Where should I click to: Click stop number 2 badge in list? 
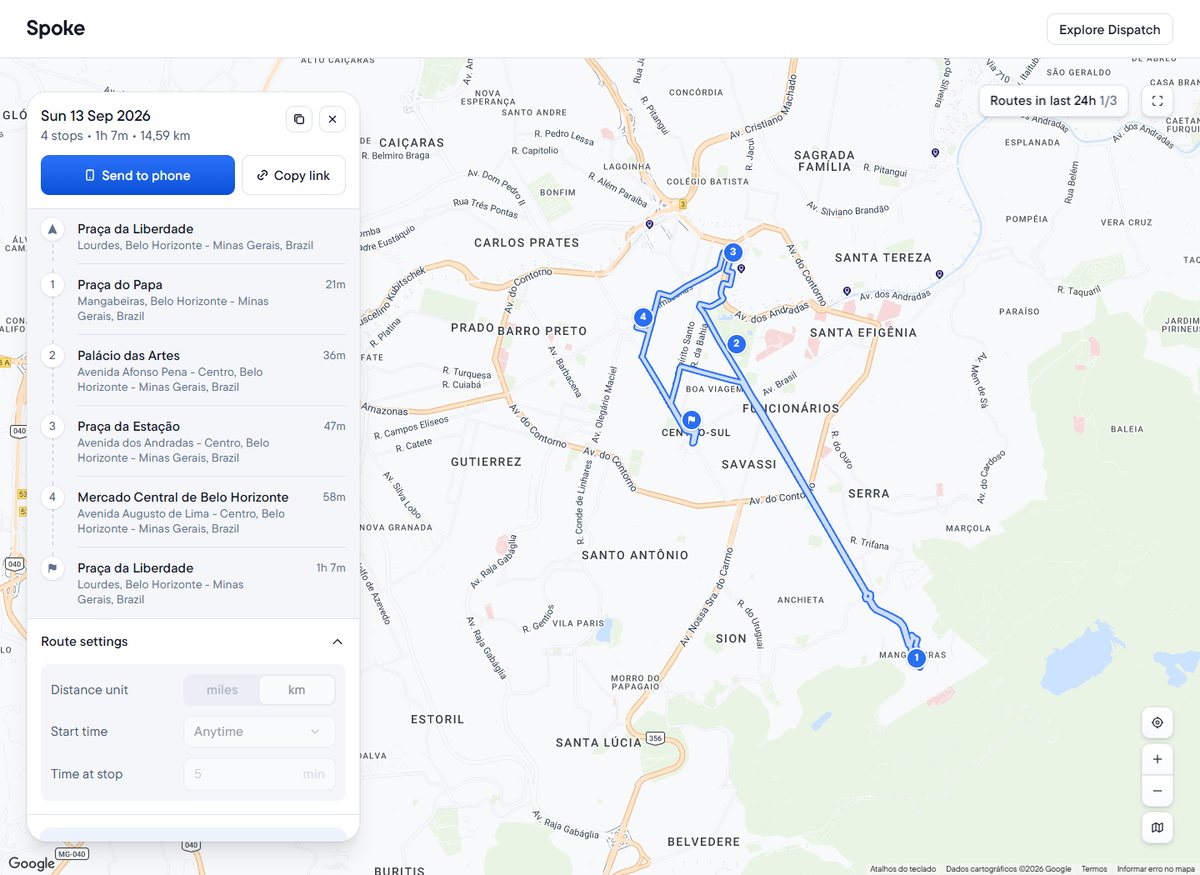[x=53, y=355]
